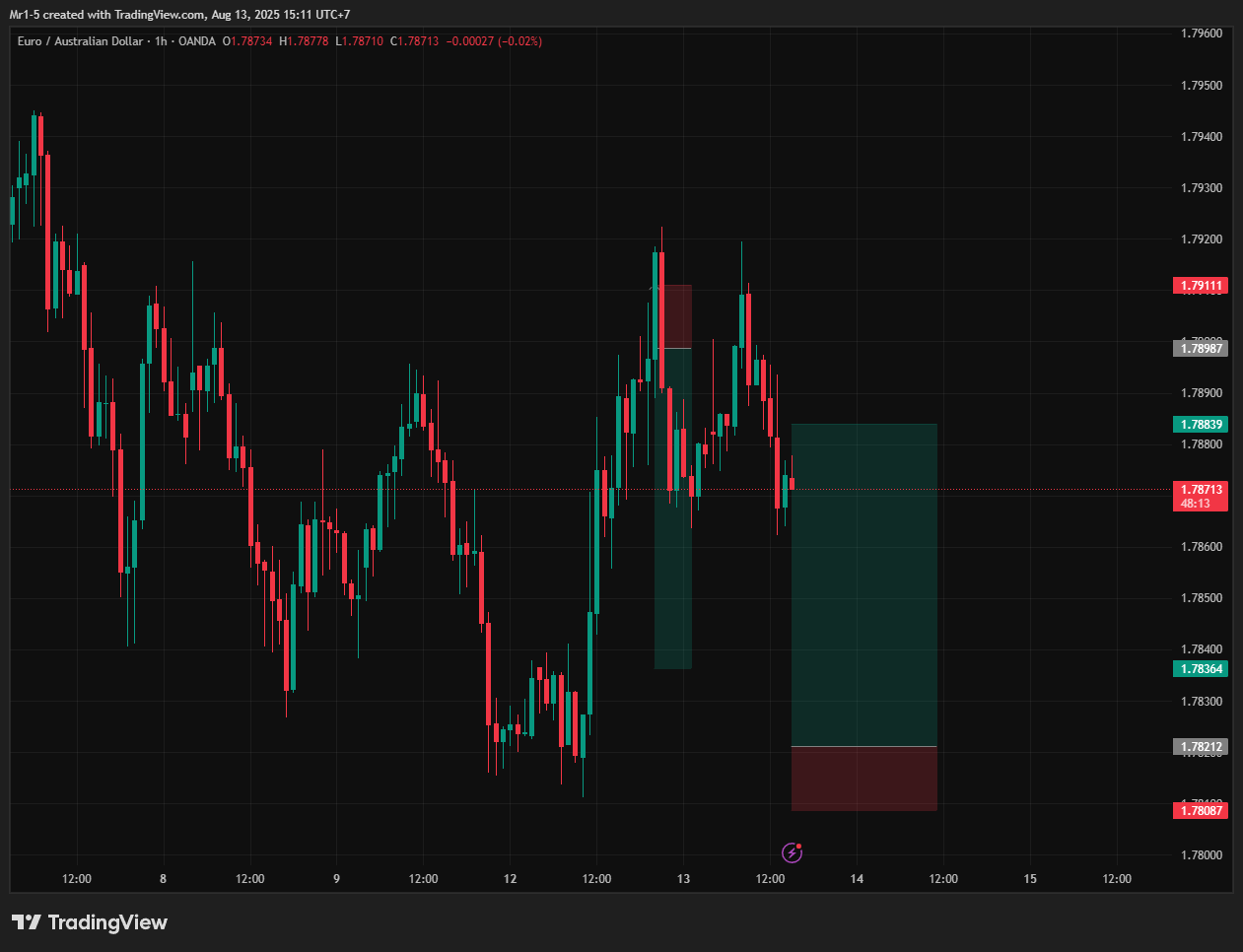1243x952 pixels.
Task: Click the 1.78900 price axis label
Action: pyautogui.click(x=1202, y=393)
